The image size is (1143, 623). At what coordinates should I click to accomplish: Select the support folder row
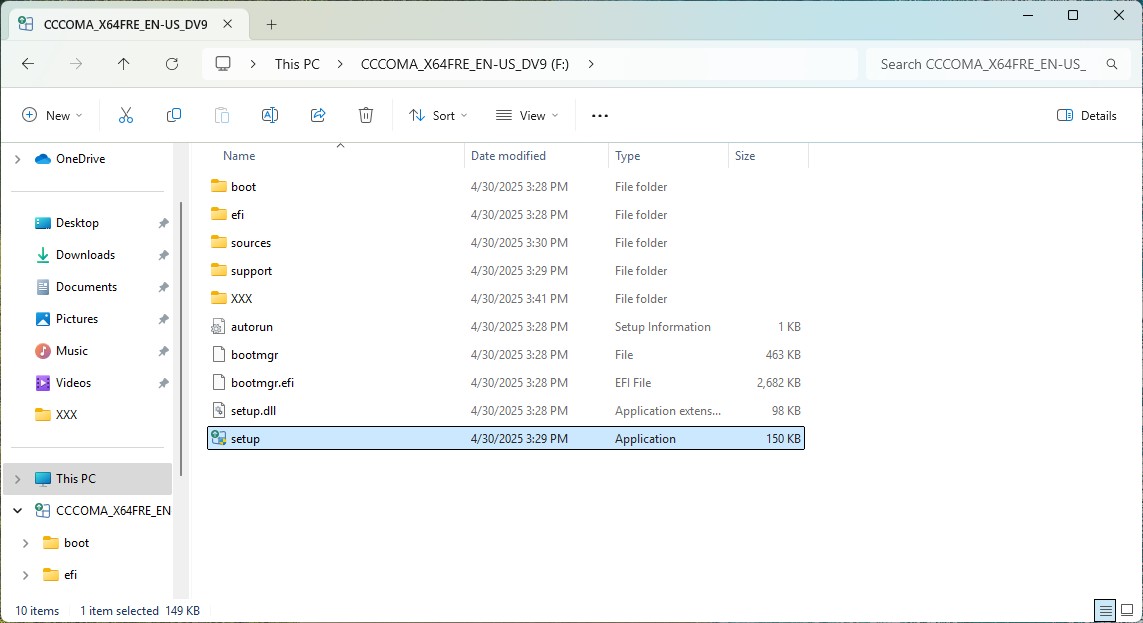tap(506, 270)
